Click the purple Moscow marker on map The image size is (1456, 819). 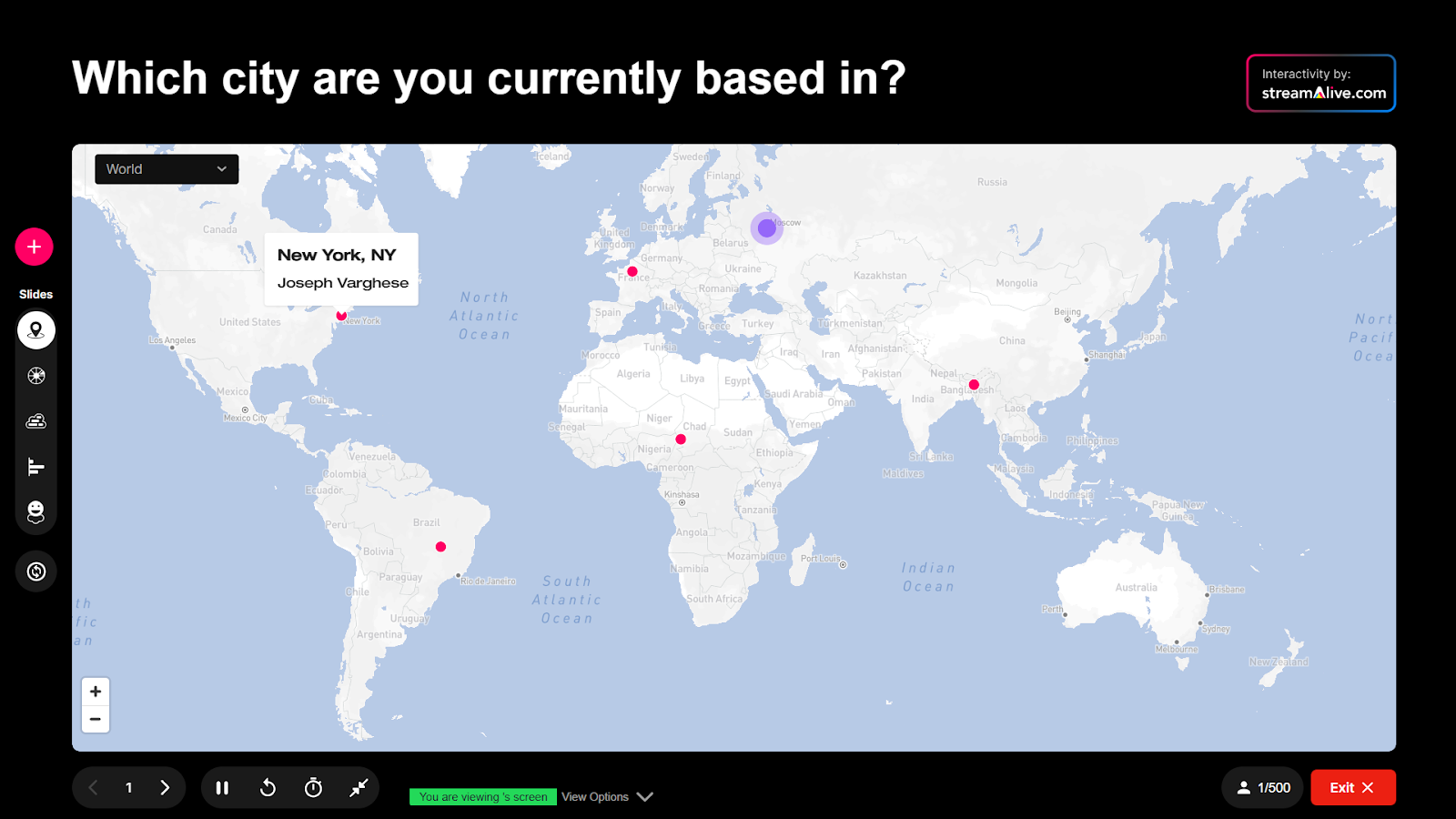[767, 228]
